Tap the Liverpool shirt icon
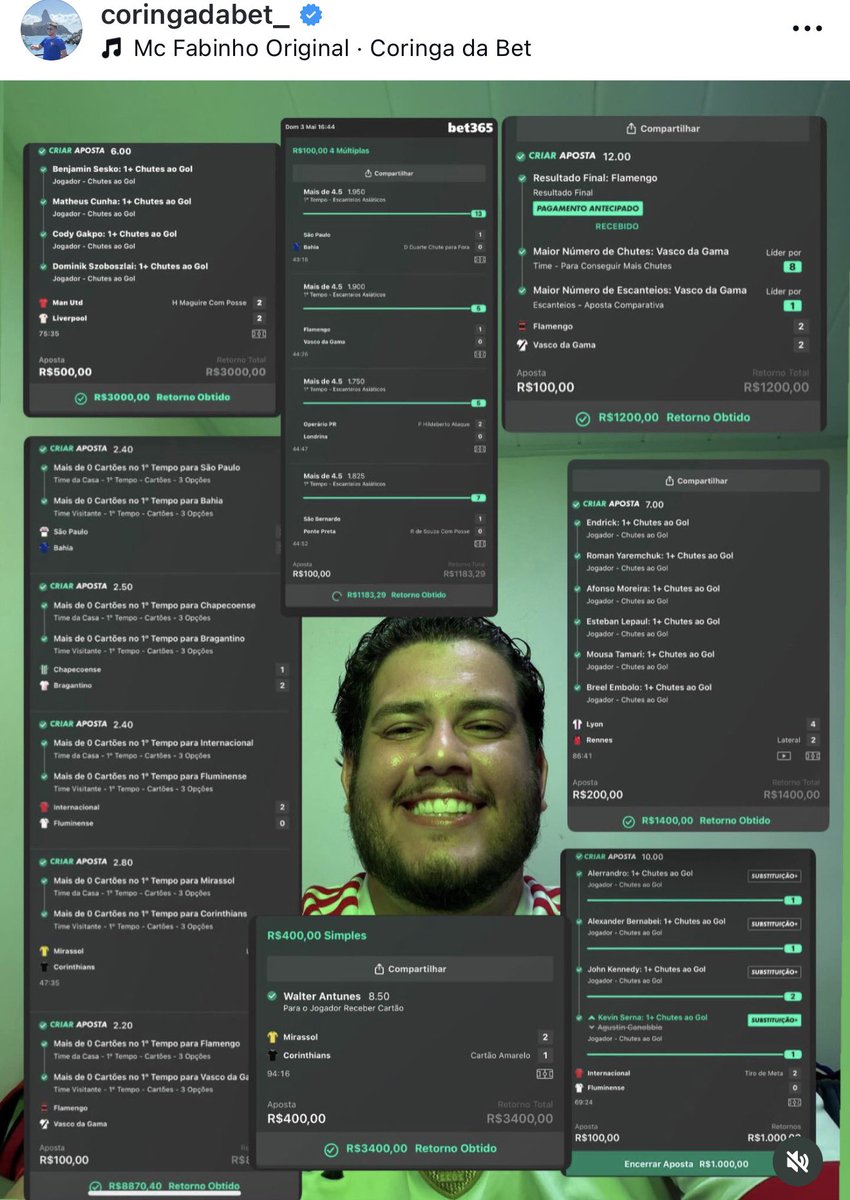Screen dimensions: 850x1200 43,318
